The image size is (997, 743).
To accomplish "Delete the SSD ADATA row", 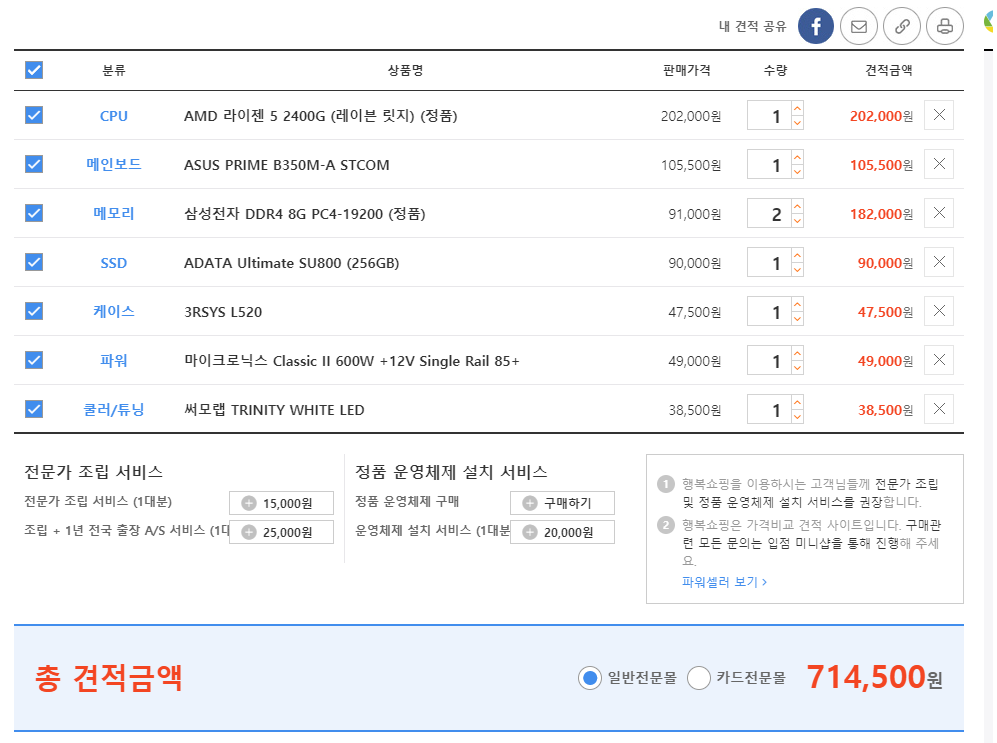I will (939, 262).
